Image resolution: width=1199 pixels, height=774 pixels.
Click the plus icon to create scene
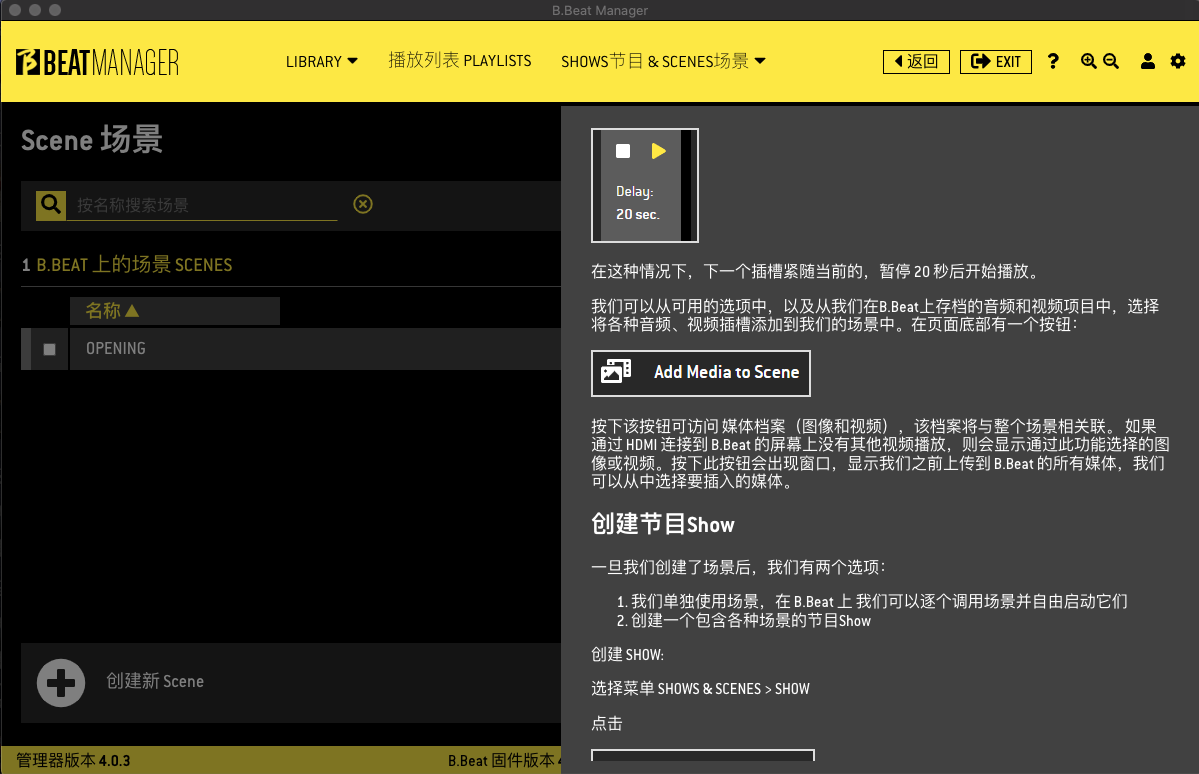click(x=61, y=682)
